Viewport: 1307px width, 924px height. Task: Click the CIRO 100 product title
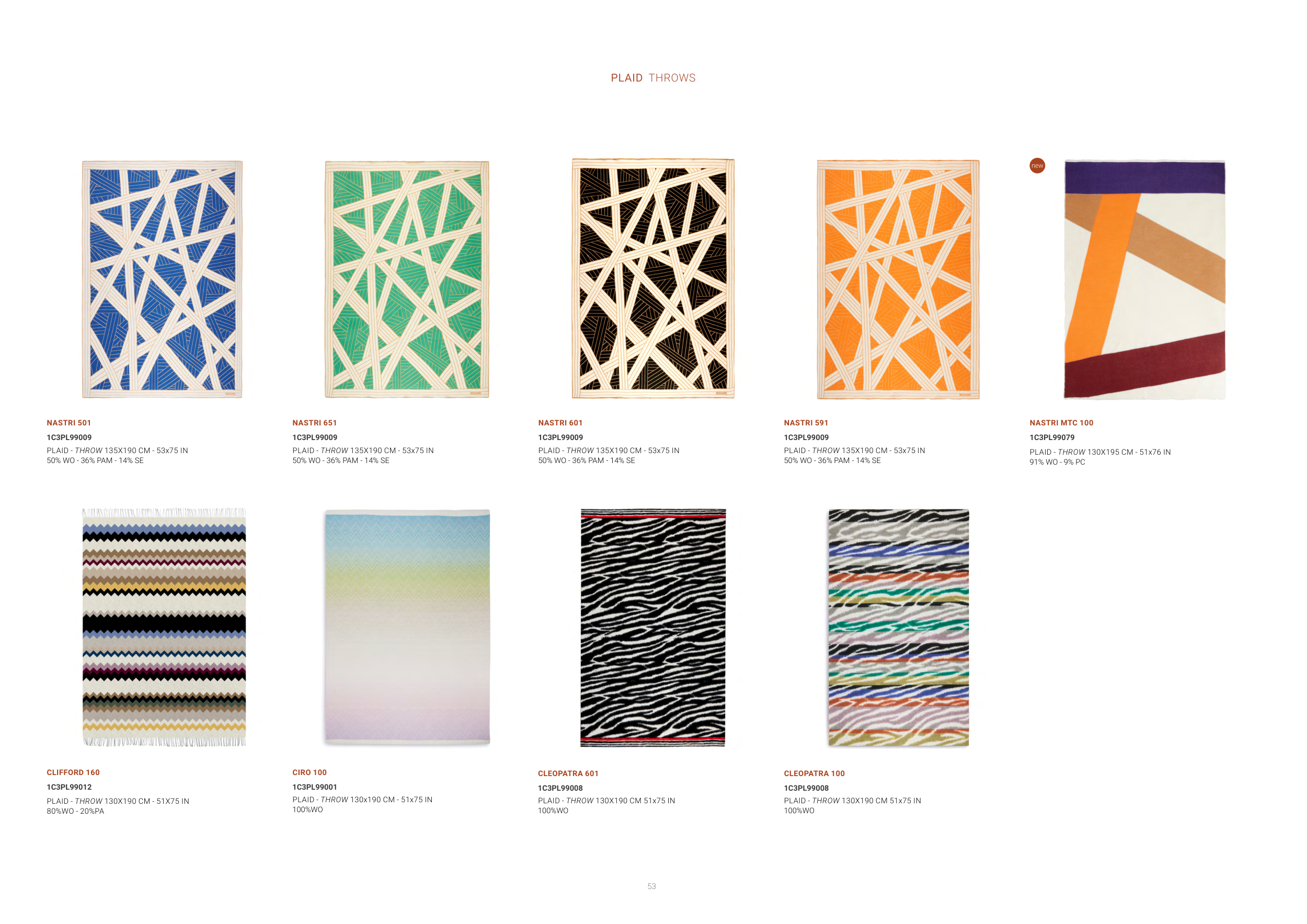click(309, 772)
